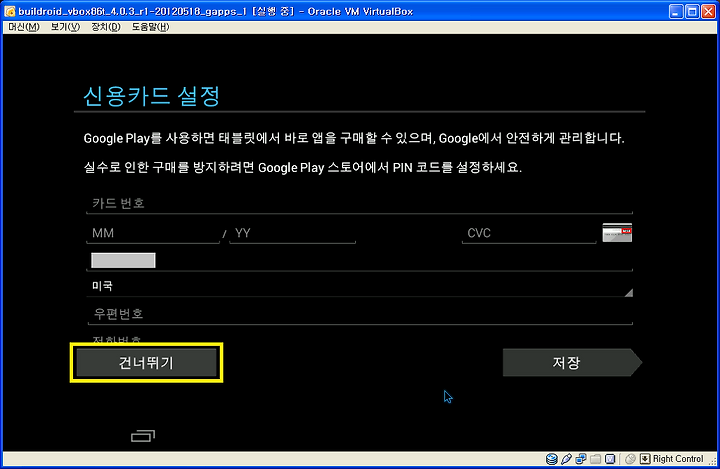Click the keyboard capture arrow icon
The width and height of the screenshot is (720, 469).
tap(645, 459)
